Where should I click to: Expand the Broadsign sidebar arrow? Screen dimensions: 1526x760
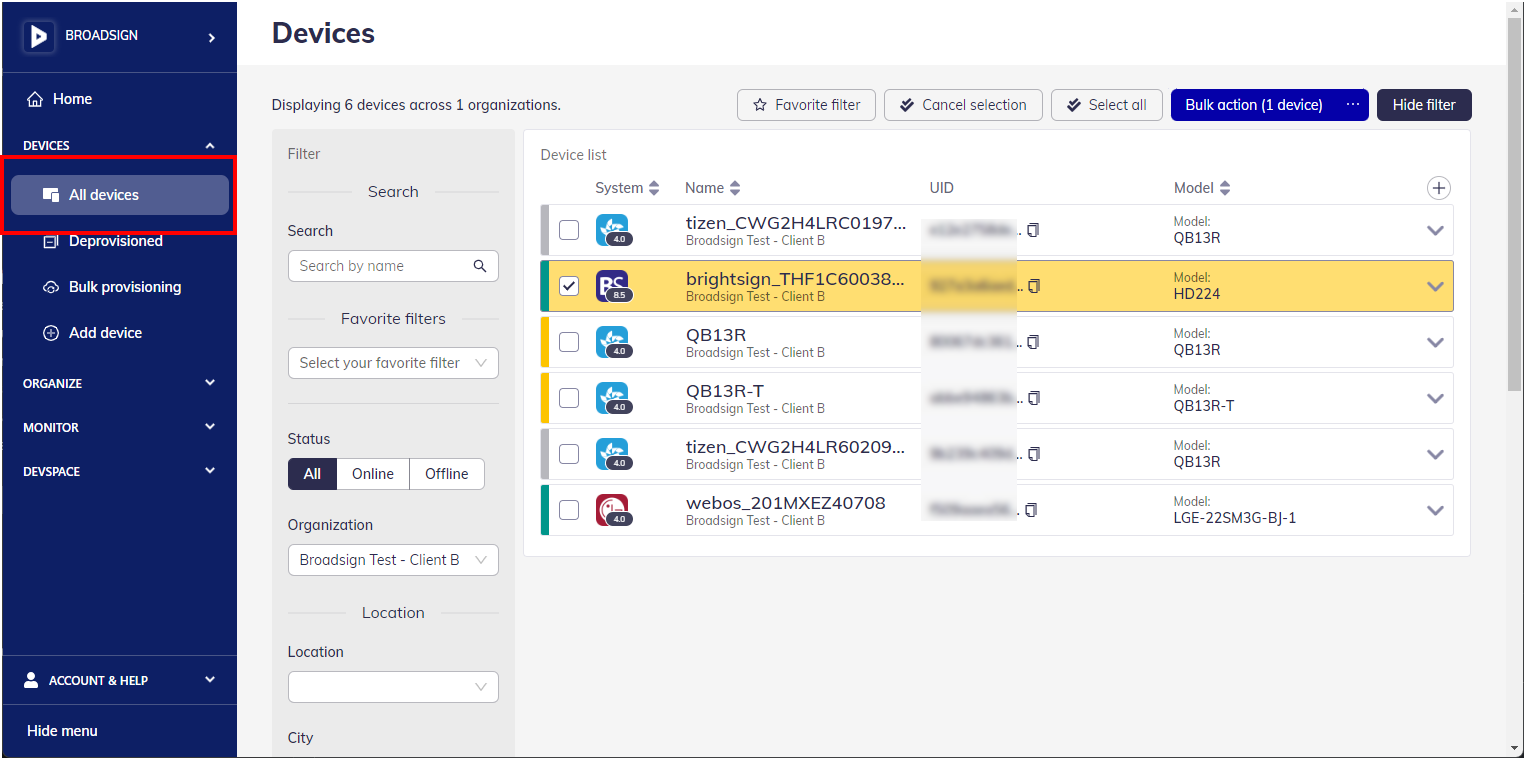click(x=211, y=37)
